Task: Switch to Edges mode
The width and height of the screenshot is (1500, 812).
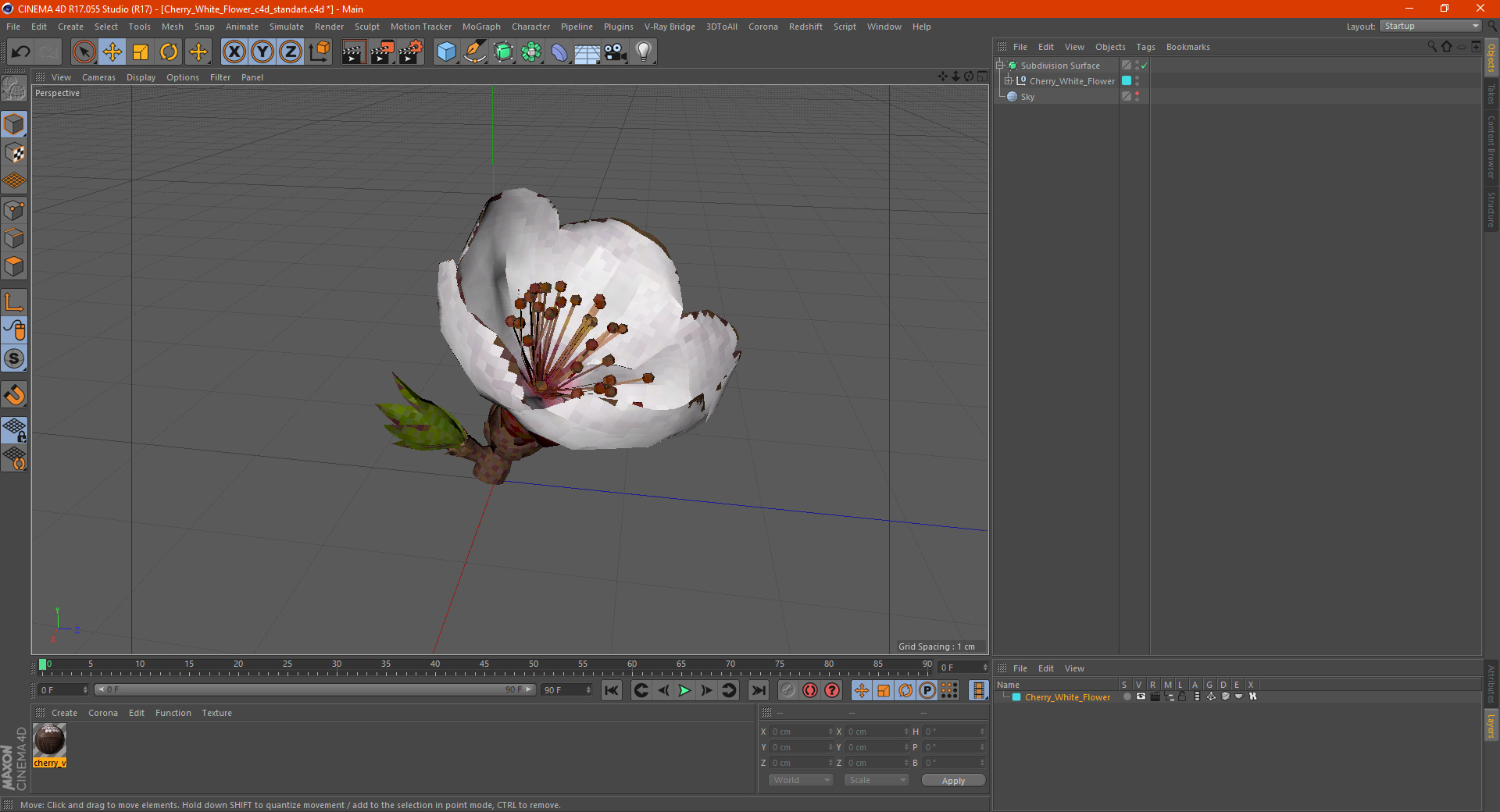Action: tap(14, 237)
